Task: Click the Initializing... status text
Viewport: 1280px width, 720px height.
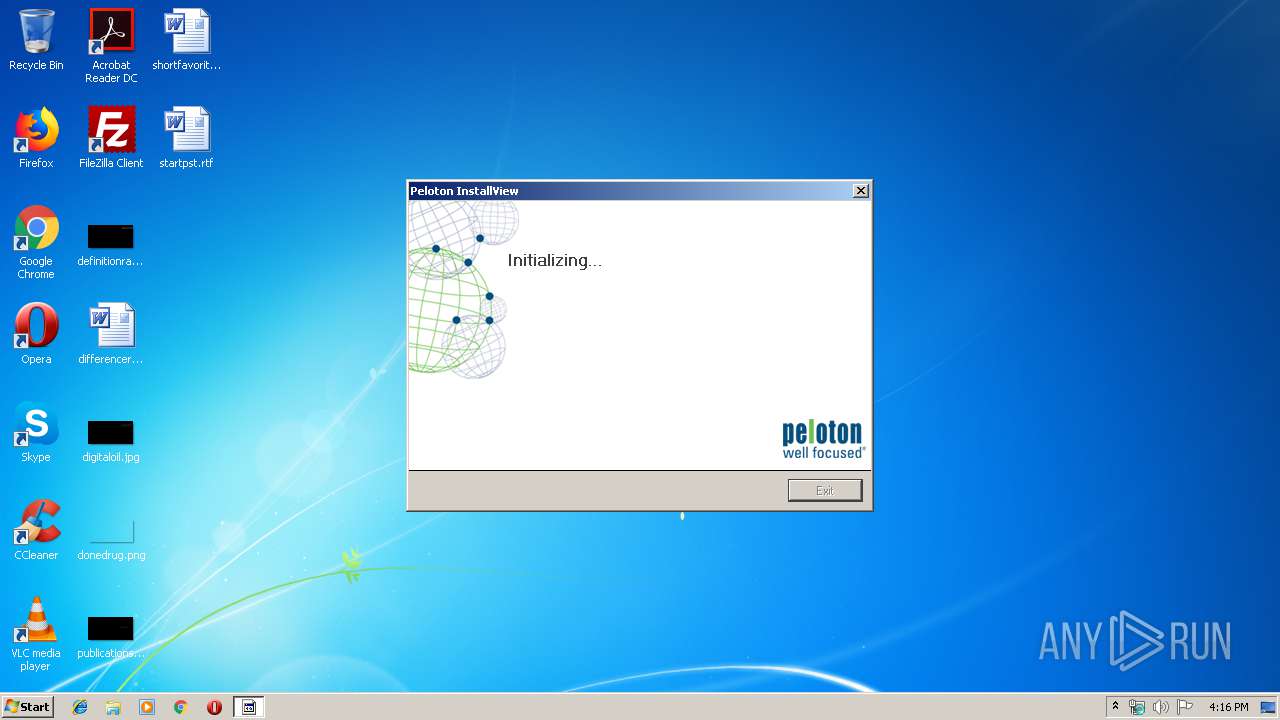Action: point(555,260)
